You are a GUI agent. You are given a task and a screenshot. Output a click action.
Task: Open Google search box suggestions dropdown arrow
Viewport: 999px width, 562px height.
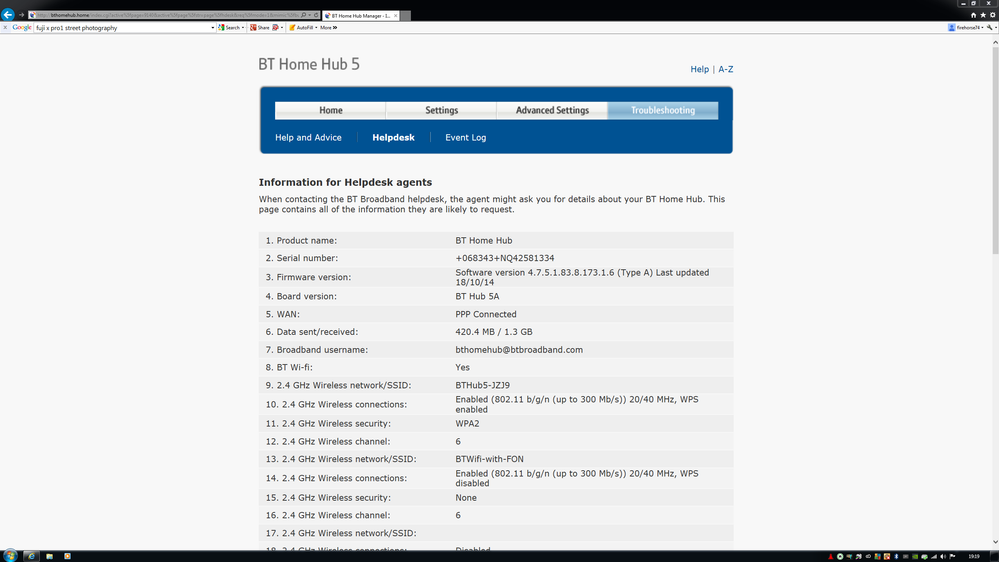[213, 28]
